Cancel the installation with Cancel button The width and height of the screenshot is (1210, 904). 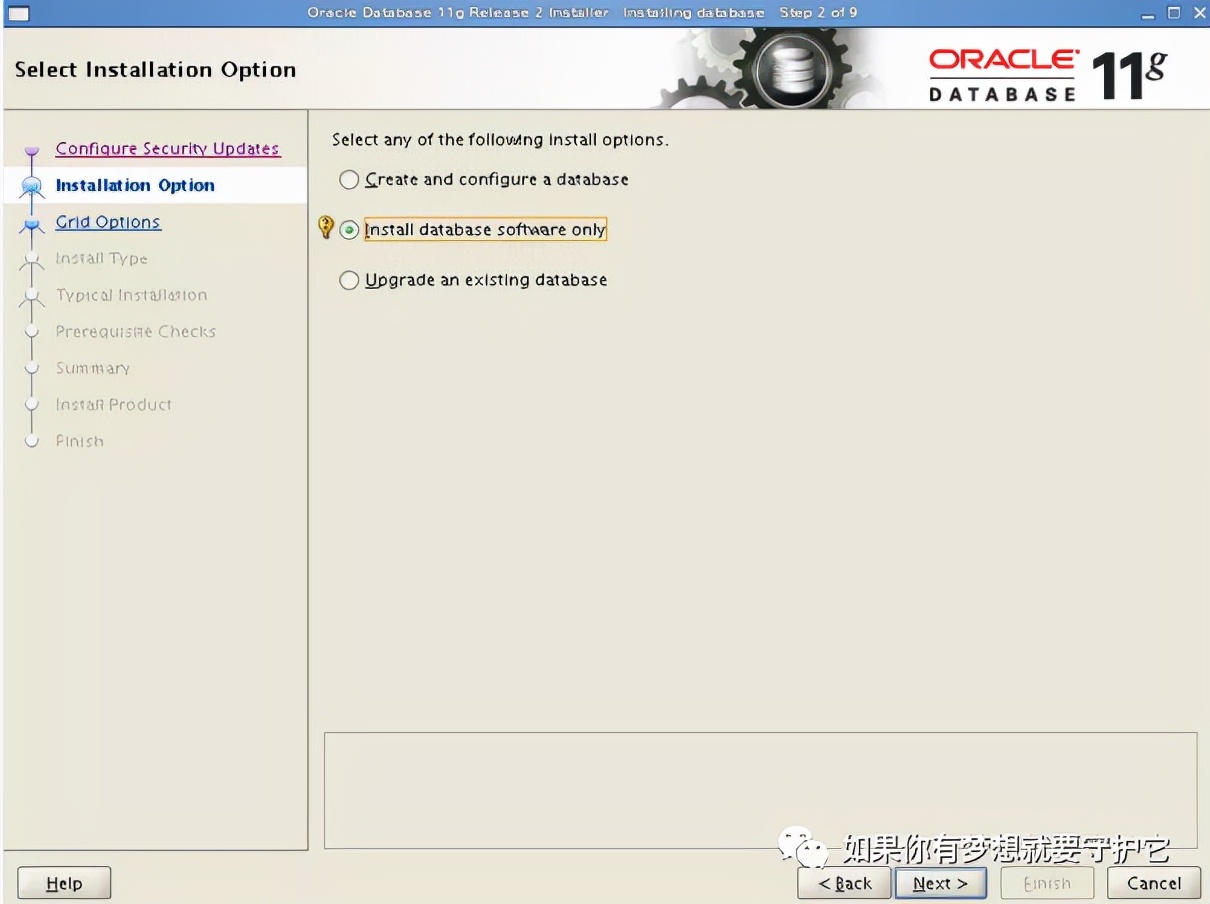(x=1154, y=883)
